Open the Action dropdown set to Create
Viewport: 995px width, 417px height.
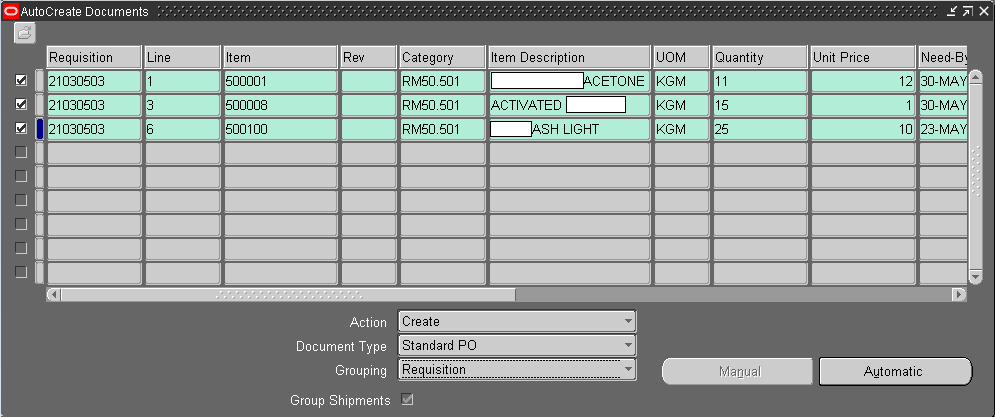[x=517, y=322]
